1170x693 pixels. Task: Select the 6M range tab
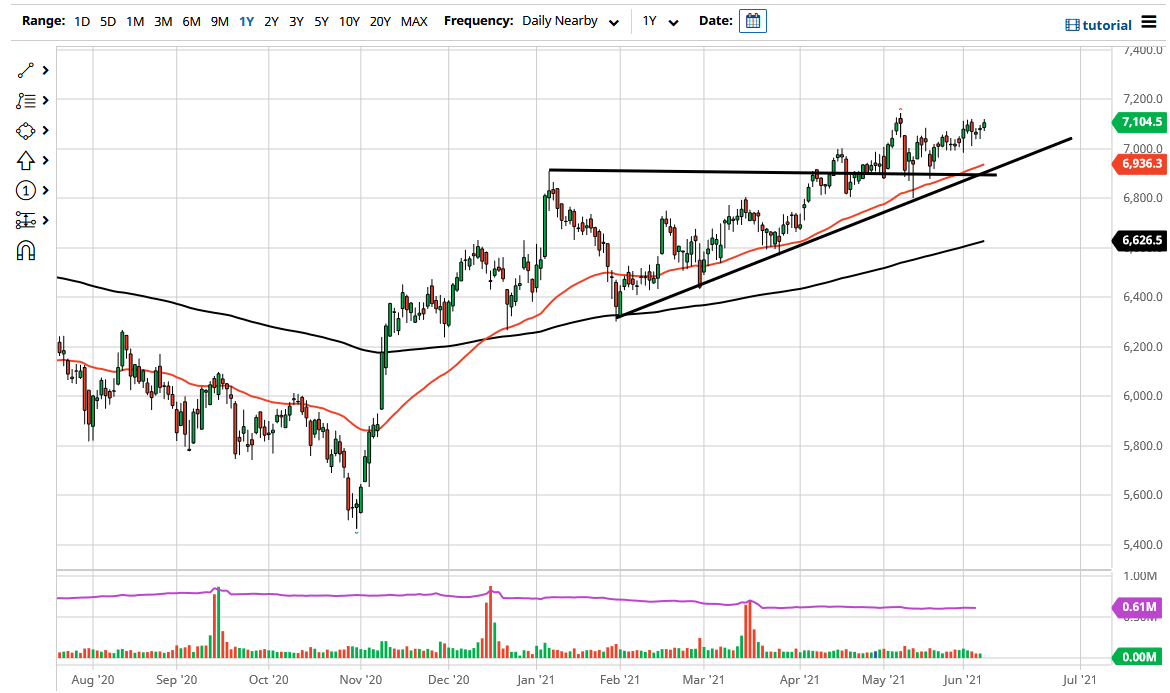(x=191, y=20)
